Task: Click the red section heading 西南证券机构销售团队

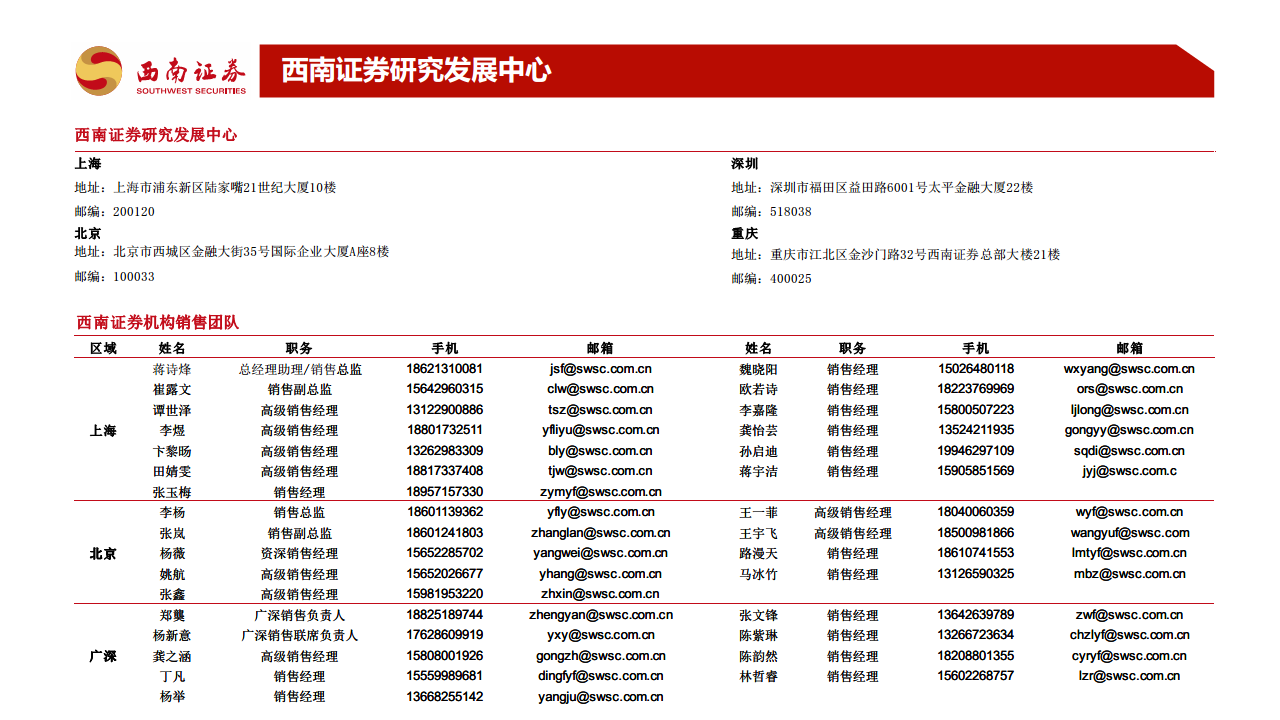Action: tap(158, 322)
